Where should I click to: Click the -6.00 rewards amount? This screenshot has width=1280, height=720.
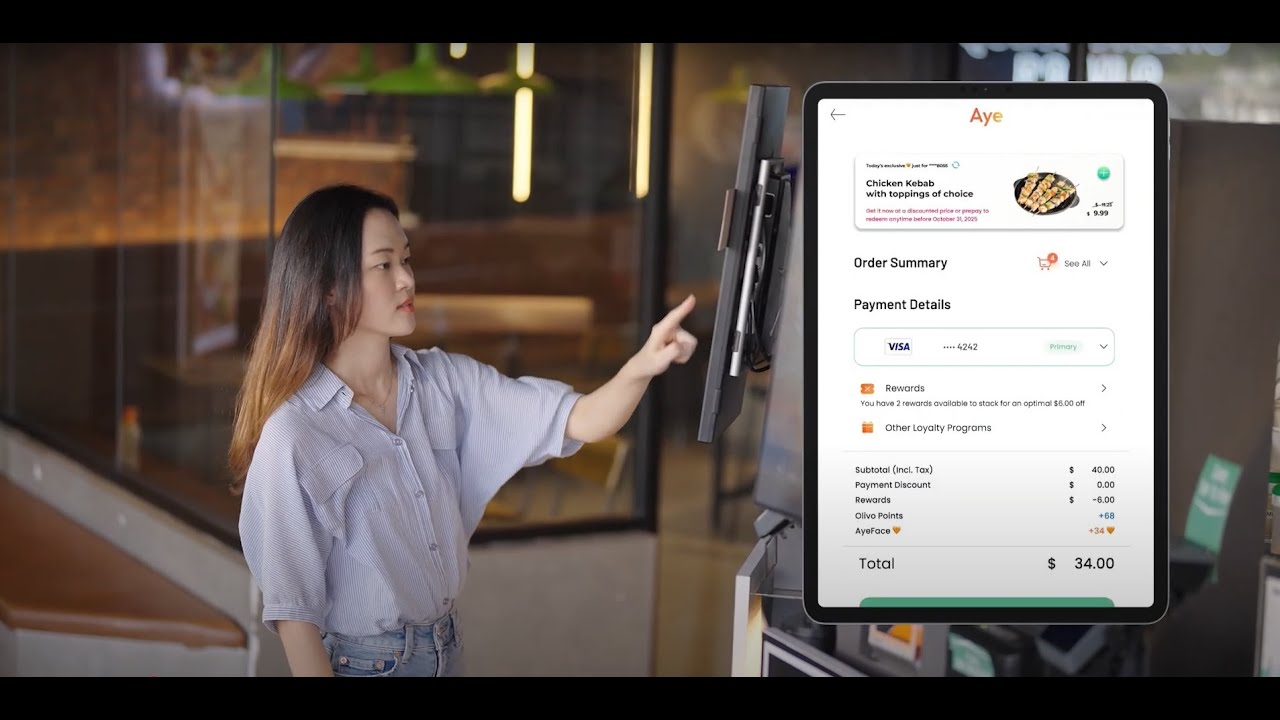[1103, 500]
